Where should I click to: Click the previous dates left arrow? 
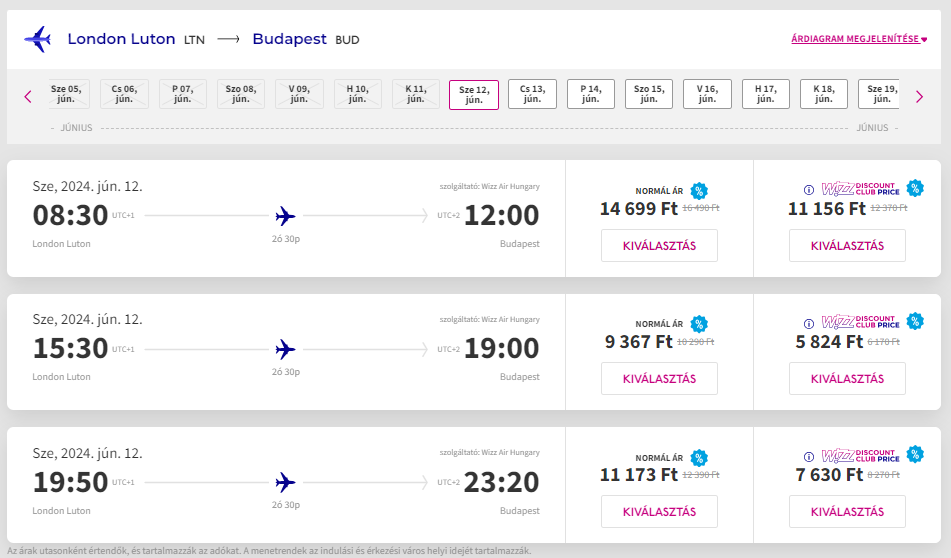tap(28, 96)
